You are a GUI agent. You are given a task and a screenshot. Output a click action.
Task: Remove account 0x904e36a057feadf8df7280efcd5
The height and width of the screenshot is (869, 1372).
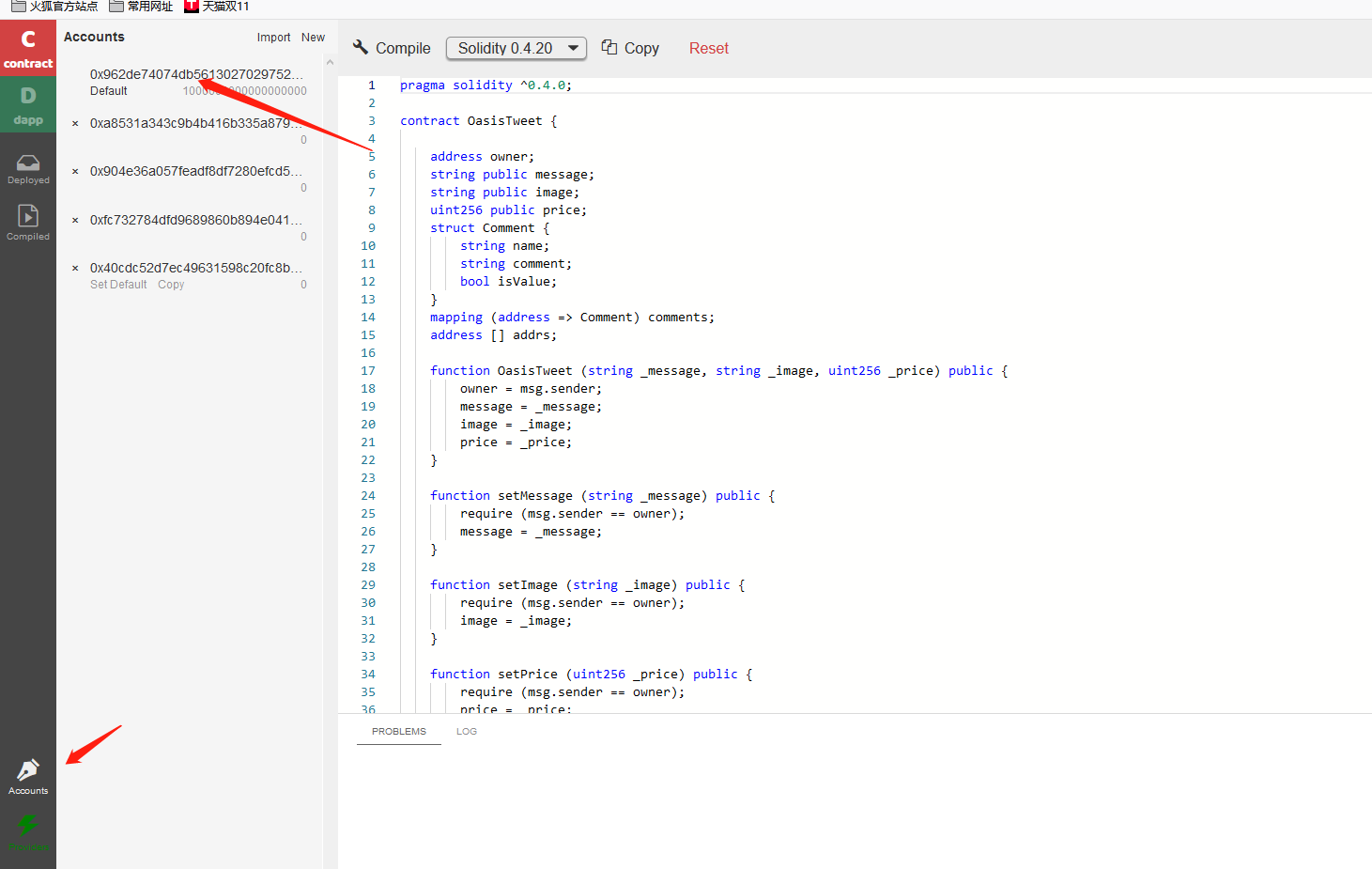click(x=75, y=172)
